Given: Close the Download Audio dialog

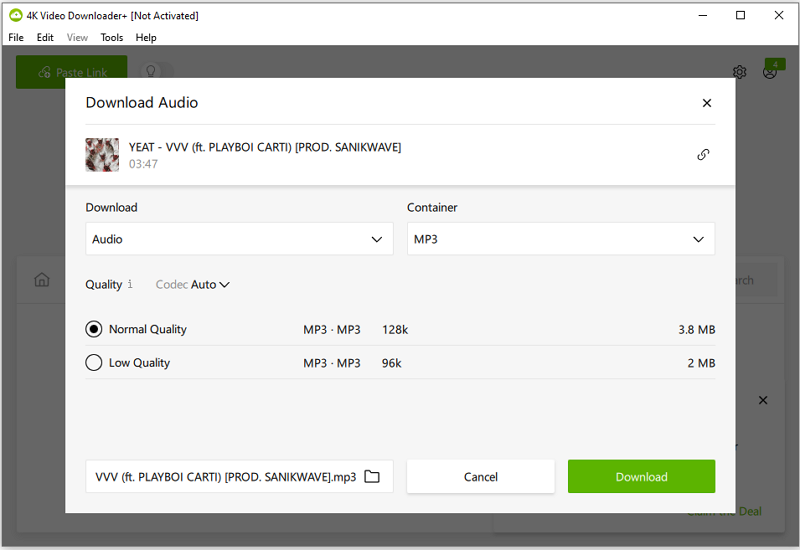Looking at the screenshot, I should (707, 103).
